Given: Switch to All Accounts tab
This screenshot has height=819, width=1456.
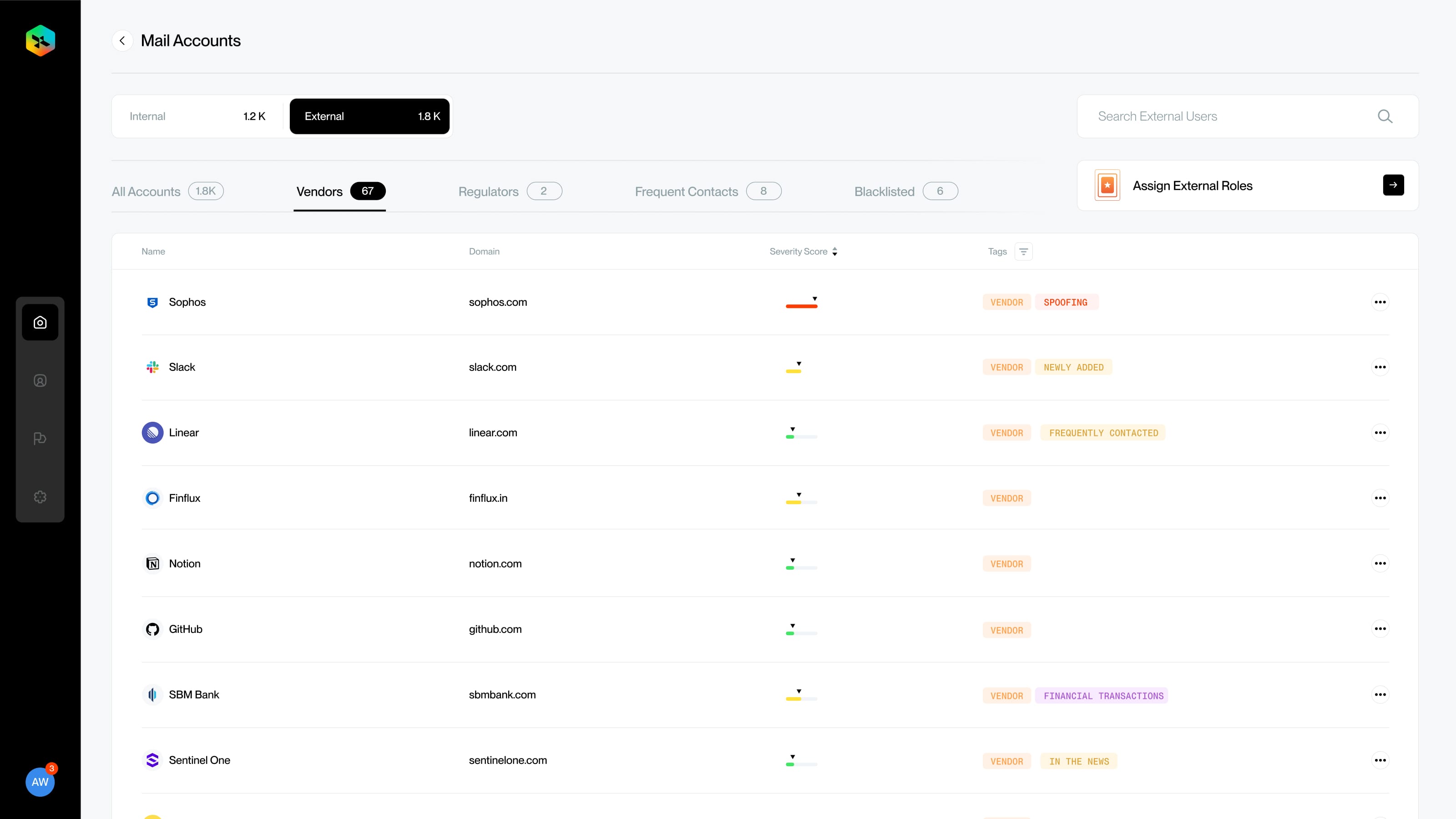Looking at the screenshot, I should pos(167,192).
